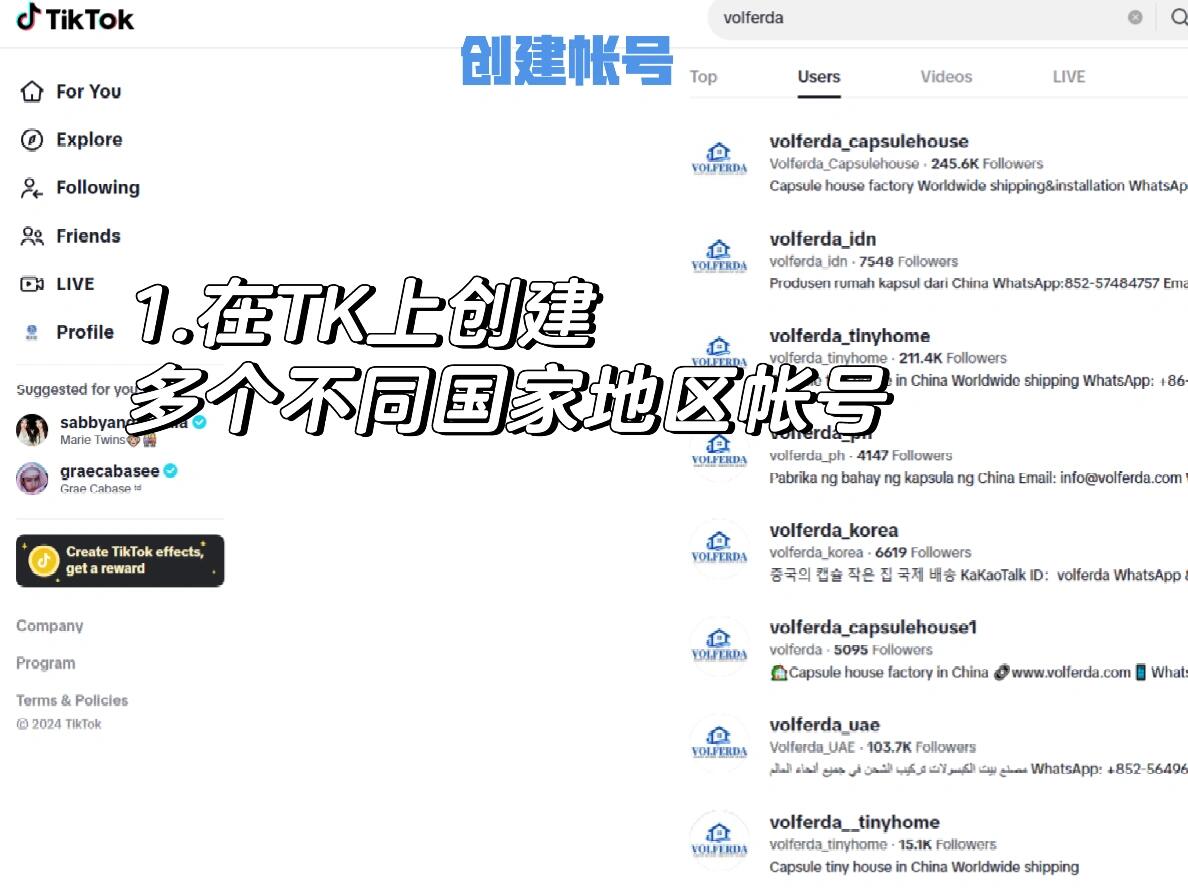This screenshot has height=891, width=1188.
Task: Click Create TikTok effects coin icon
Action: click(44, 561)
